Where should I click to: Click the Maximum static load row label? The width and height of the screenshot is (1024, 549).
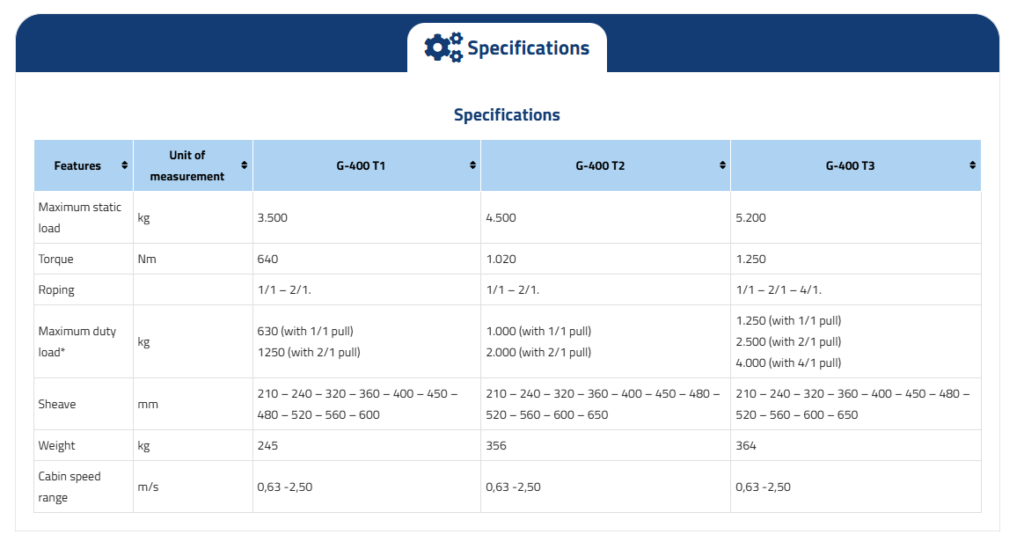click(x=79, y=217)
